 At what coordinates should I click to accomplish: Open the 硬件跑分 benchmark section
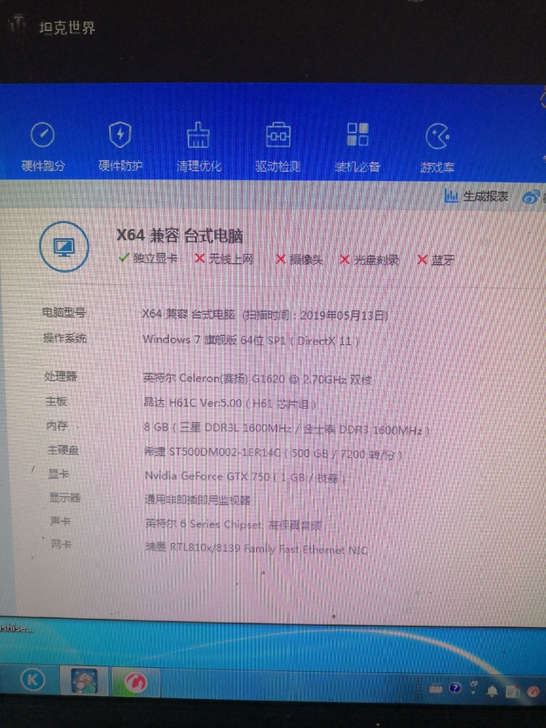coord(43,146)
